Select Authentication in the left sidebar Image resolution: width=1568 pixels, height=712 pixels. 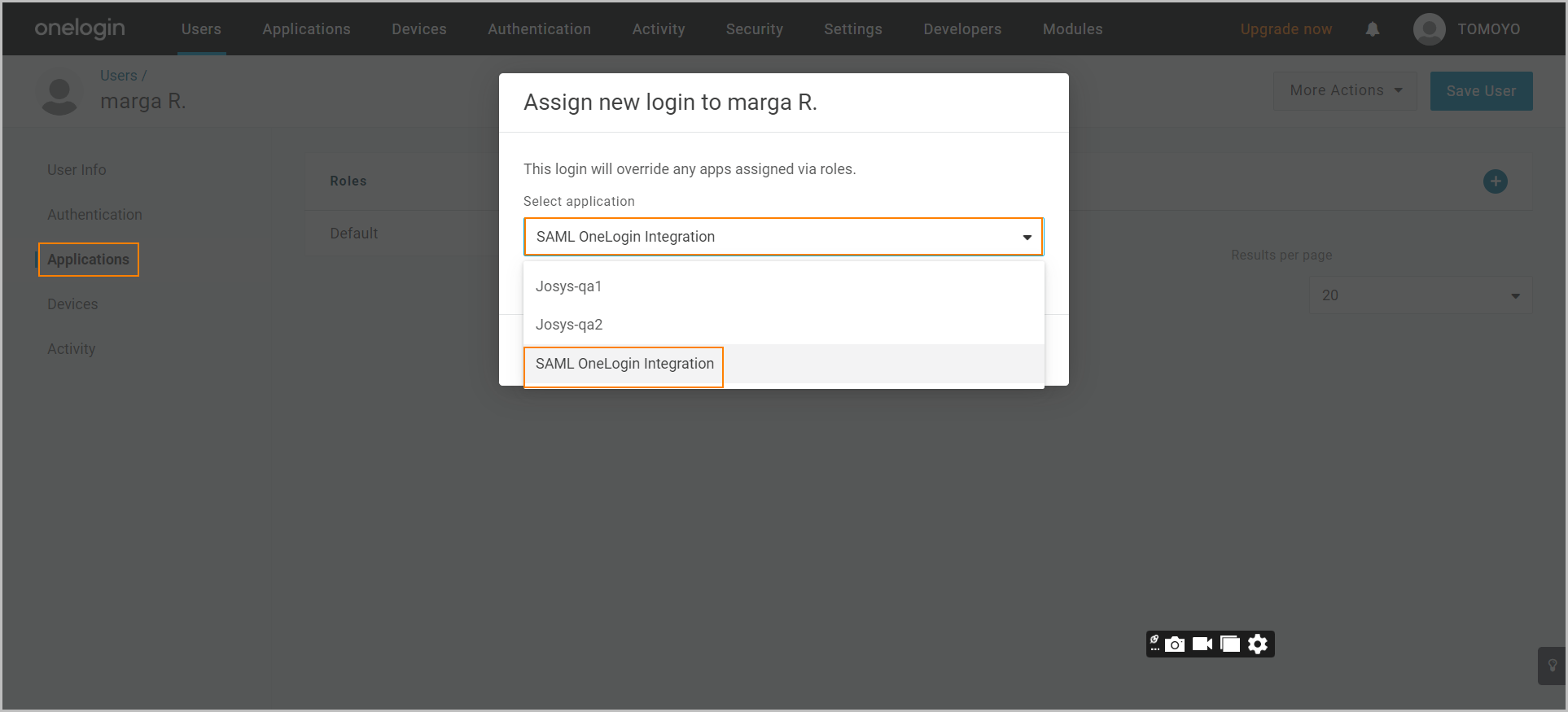pos(94,215)
